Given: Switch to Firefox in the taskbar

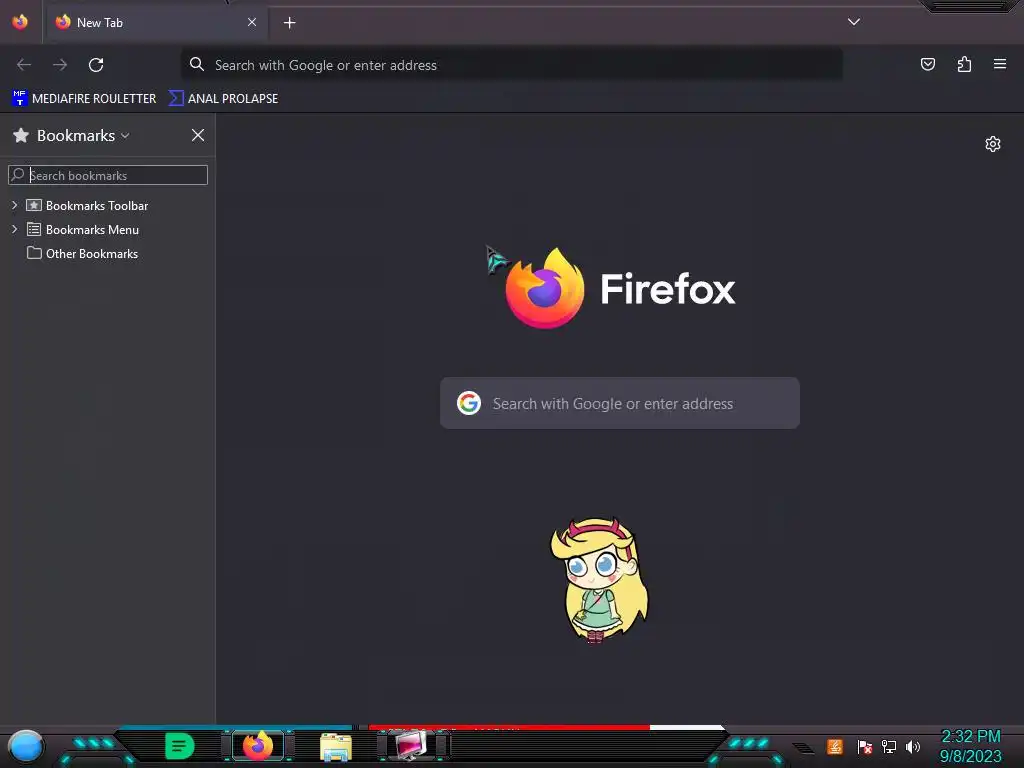Looking at the screenshot, I should click(x=258, y=745).
